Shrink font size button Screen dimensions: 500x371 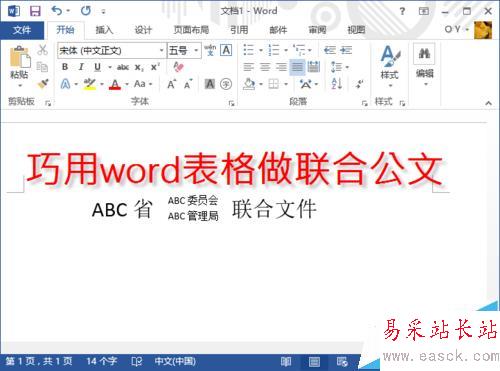click(x=188, y=85)
